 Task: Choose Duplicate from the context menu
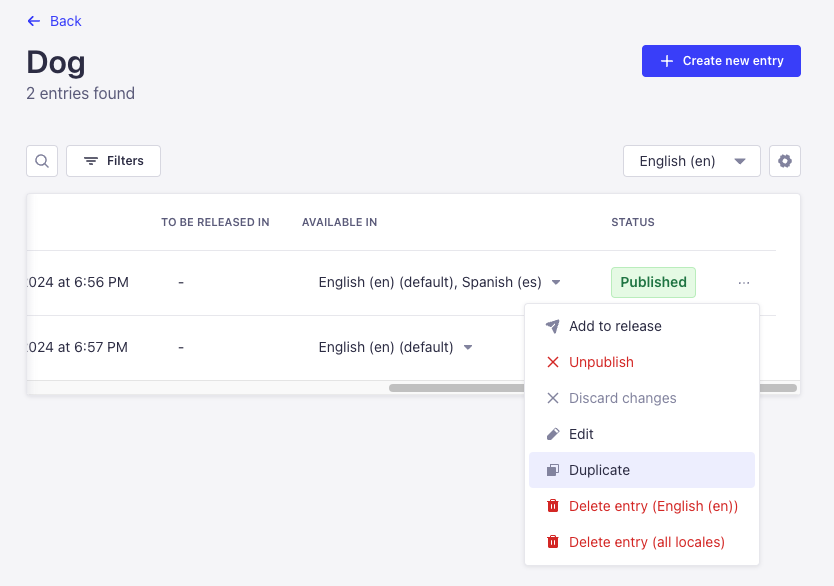599,469
